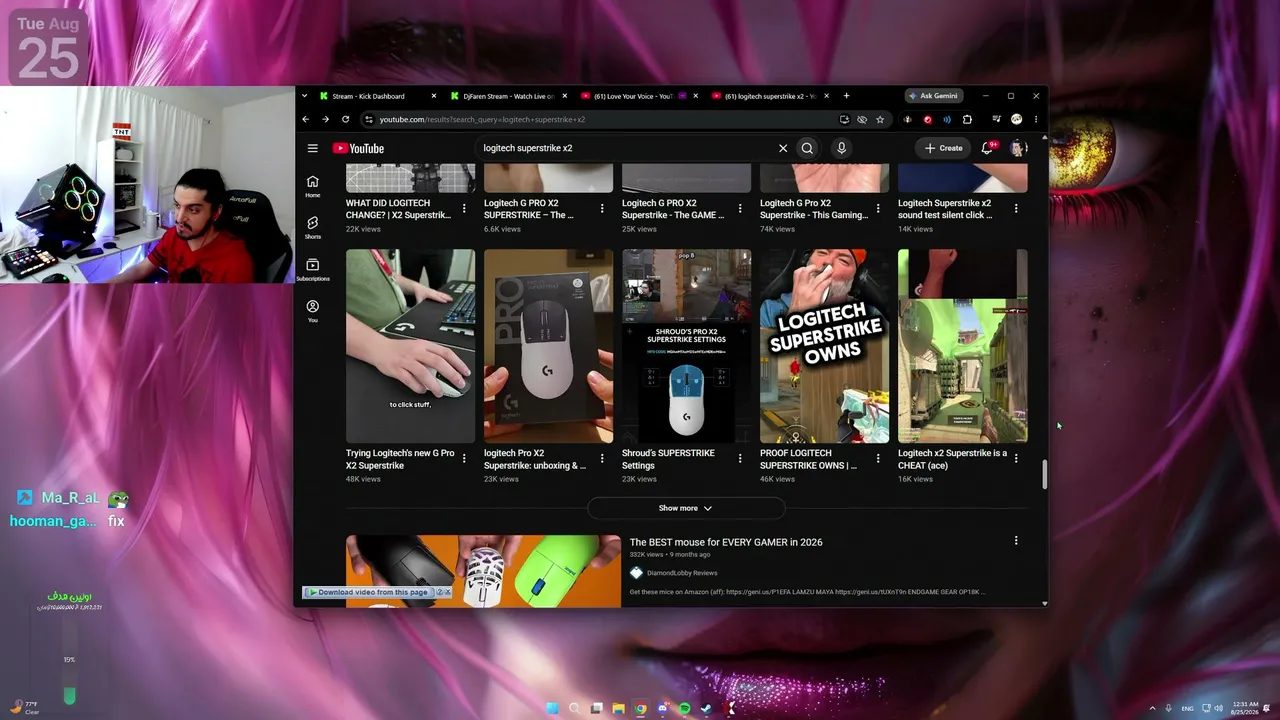Open Shroud's Pro X2 Superstrike Settings thumbnail
The image size is (1280, 720).
(686, 346)
